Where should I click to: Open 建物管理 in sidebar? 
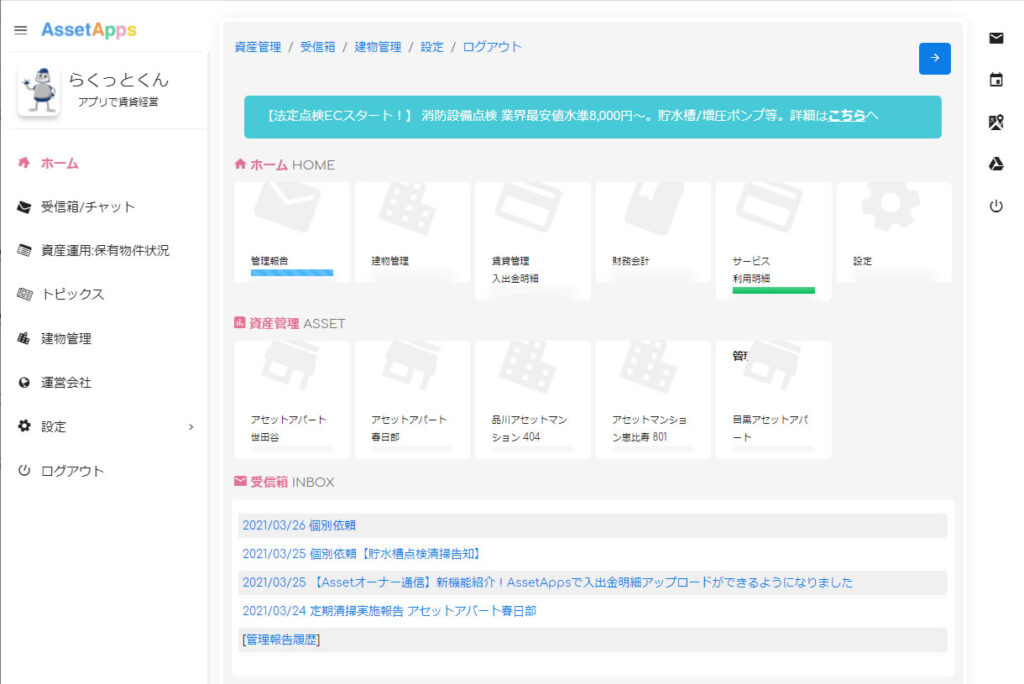tap(66, 338)
